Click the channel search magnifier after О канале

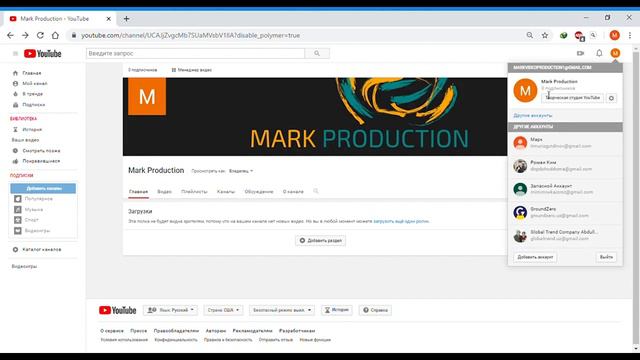coord(316,191)
